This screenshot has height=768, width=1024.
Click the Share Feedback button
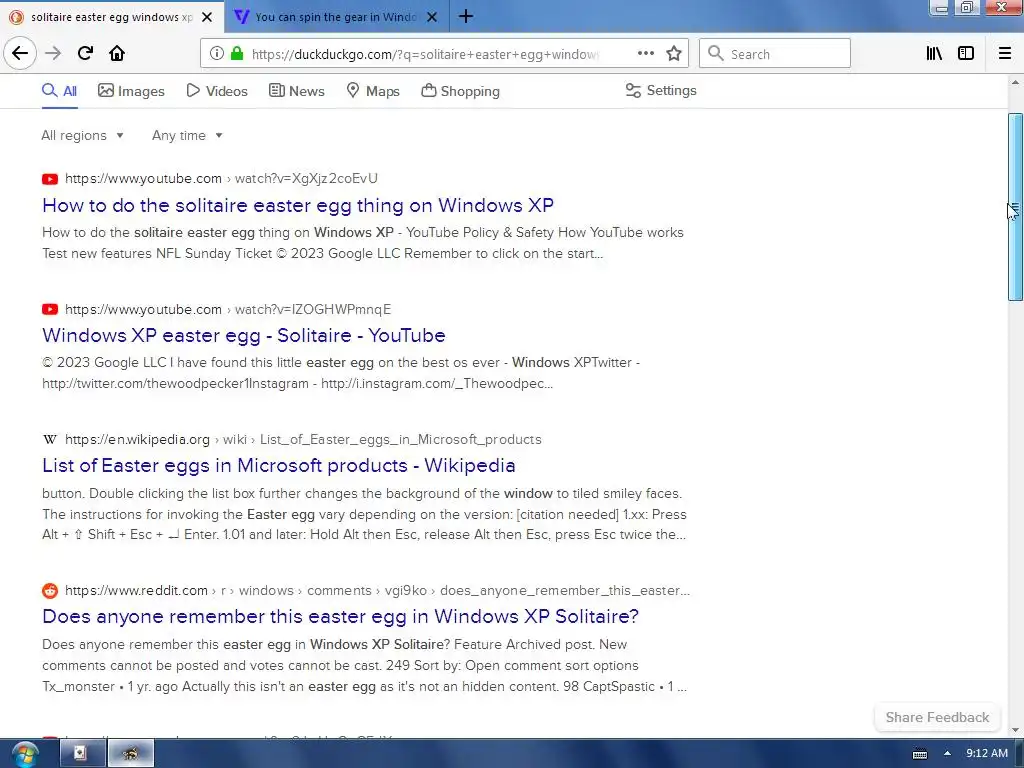[x=937, y=717]
